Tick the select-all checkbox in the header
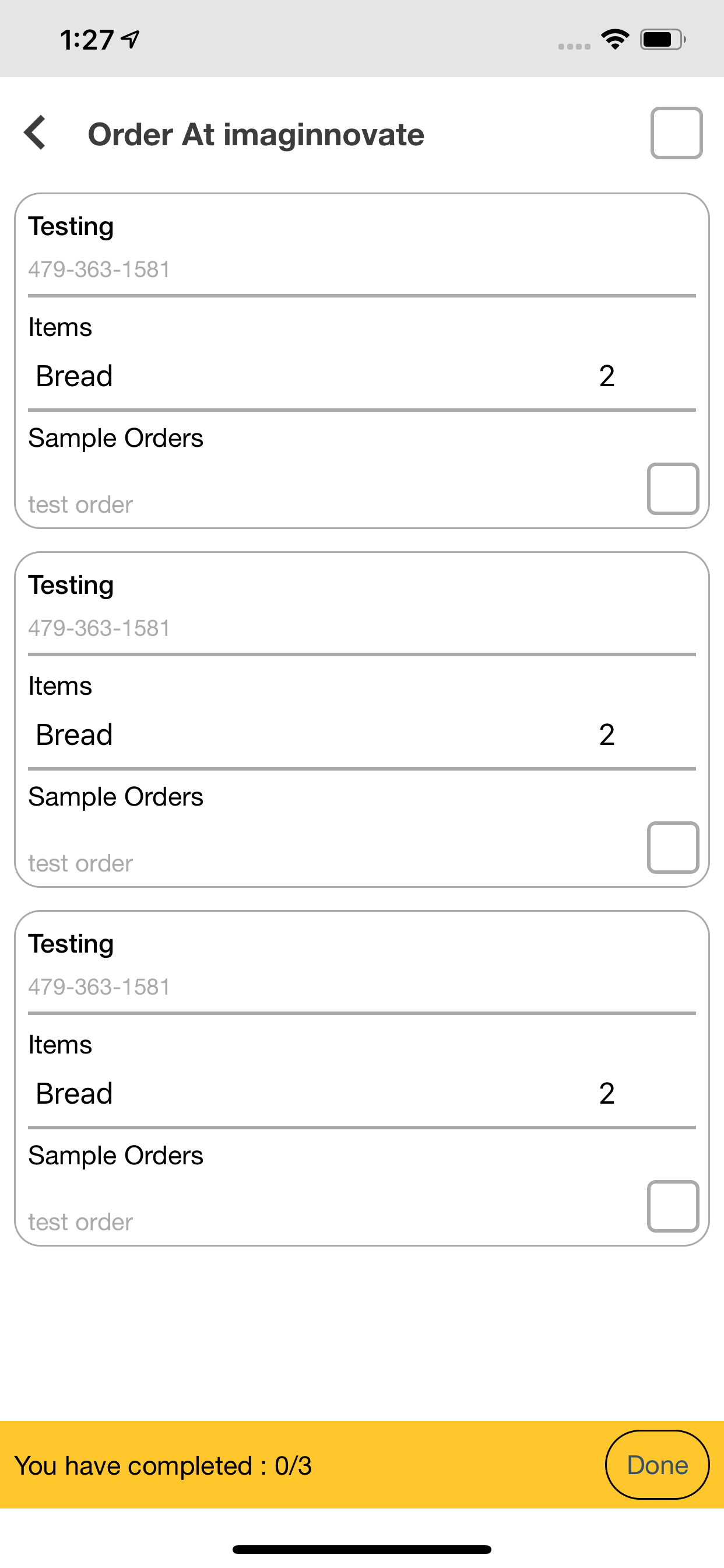The width and height of the screenshot is (724, 1568). pyautogui.click(x=676, y=134)
